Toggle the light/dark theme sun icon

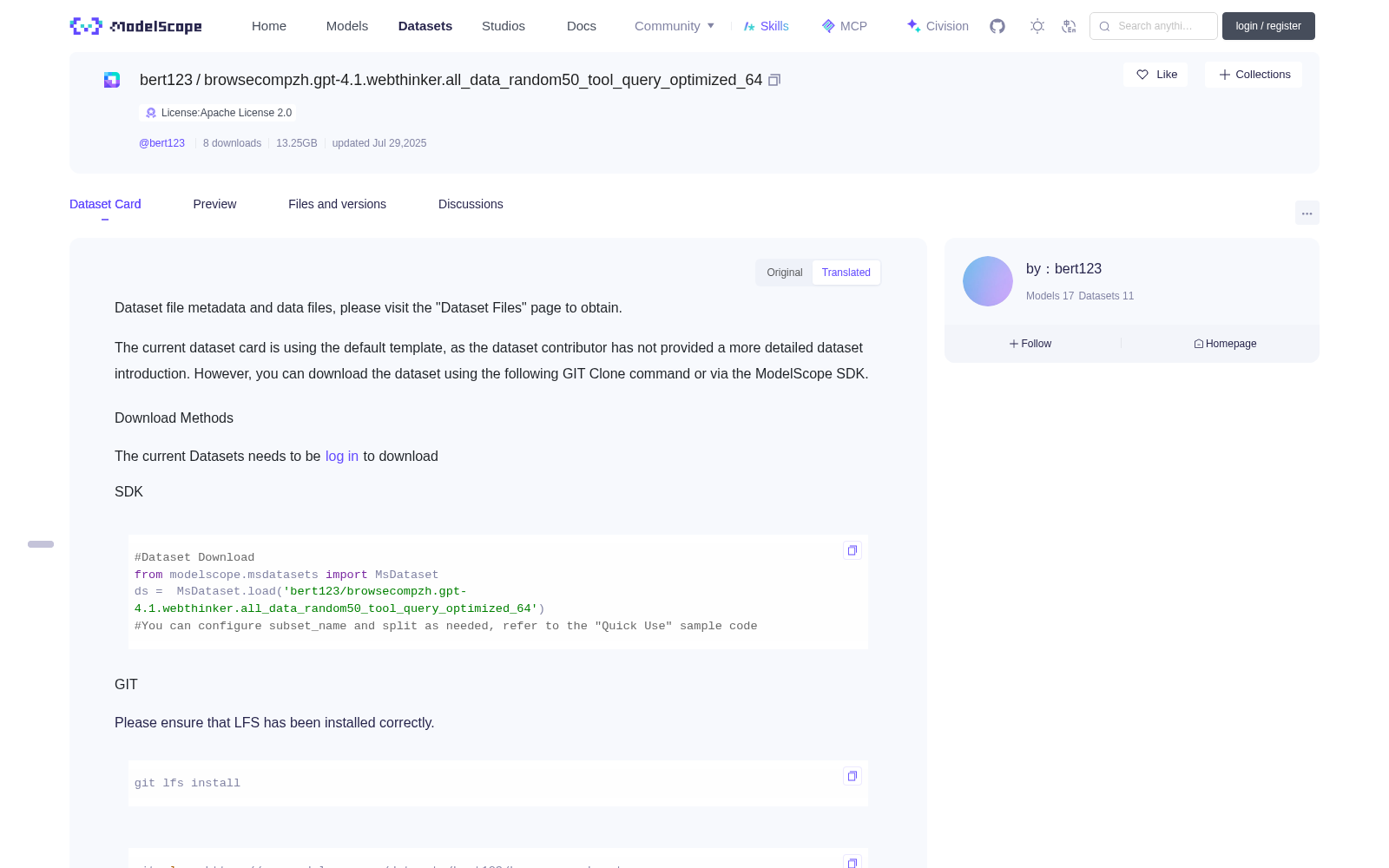[1037, 26]
